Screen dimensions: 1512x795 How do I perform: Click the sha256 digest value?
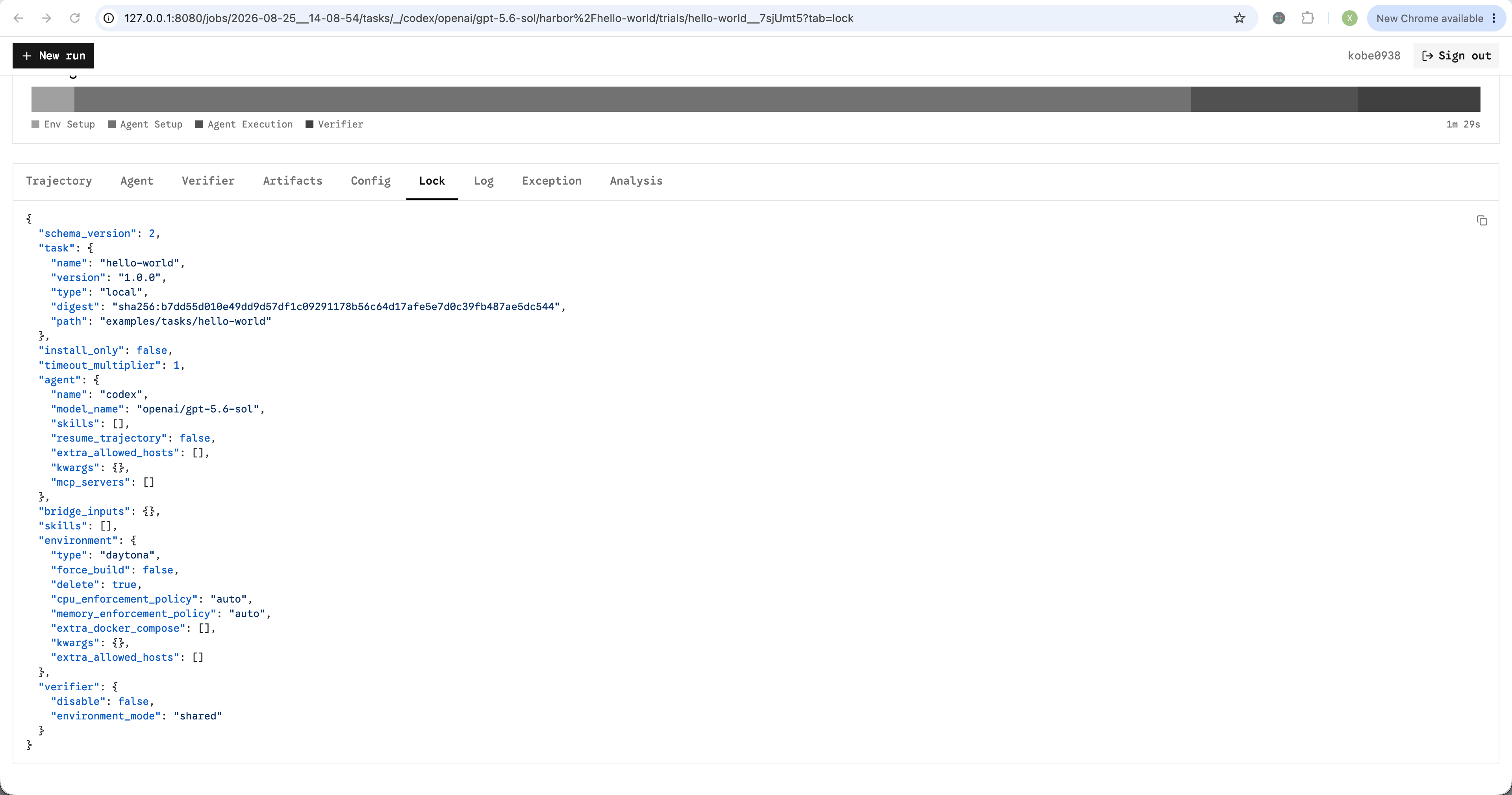coord(336,307)
